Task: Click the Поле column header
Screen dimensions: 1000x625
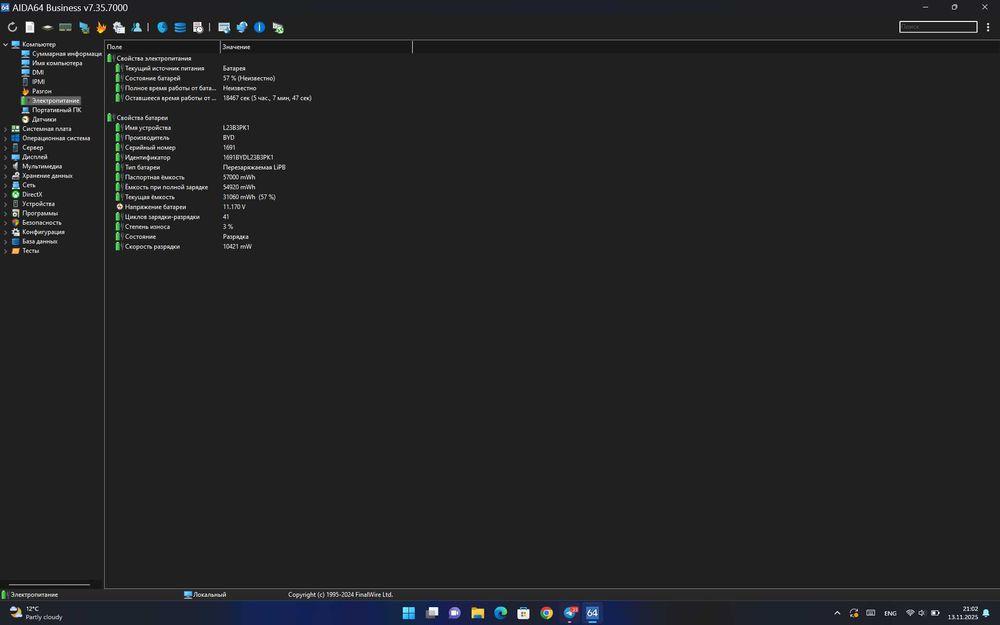Action: pyautogui.click(x=163, y=47)
